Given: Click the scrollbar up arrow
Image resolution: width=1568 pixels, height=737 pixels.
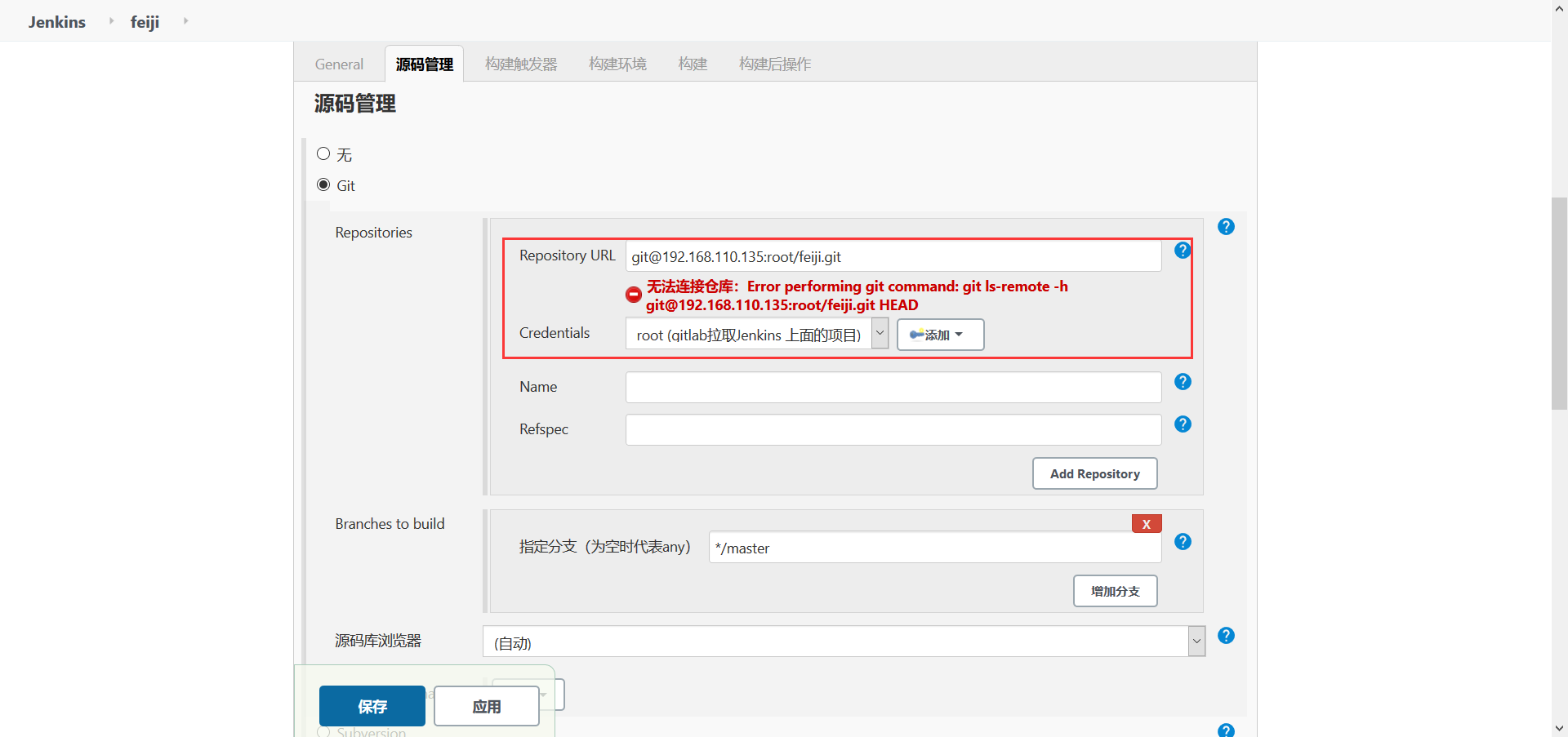Looking at the screenshot, I should pos(1559,8).
